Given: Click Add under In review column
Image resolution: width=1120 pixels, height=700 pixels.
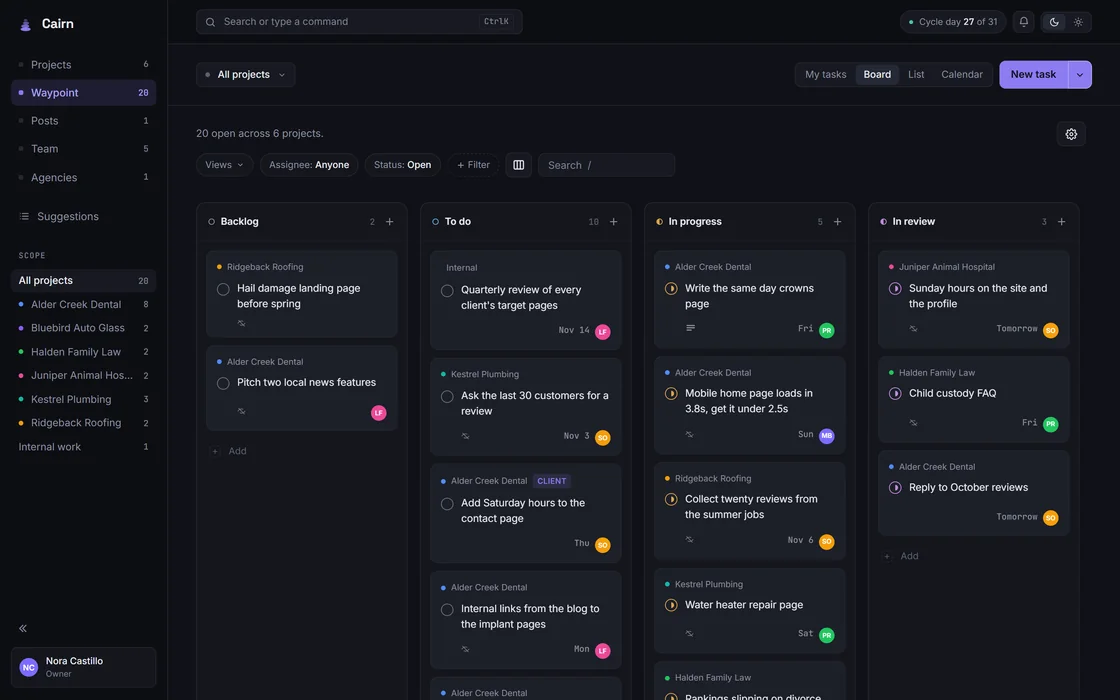Looking at the screenshot, I should point(901,556).
